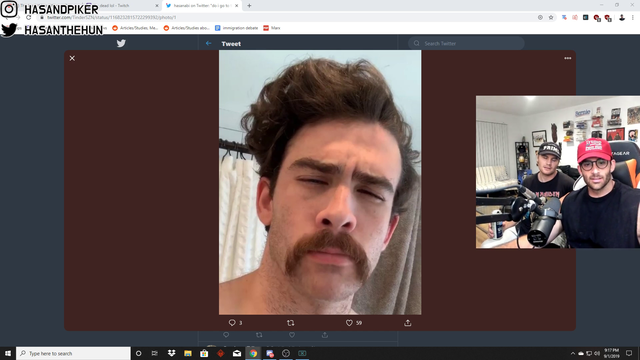Open Cortana from the taskbar
640x360 pixels.
[138, 353]
